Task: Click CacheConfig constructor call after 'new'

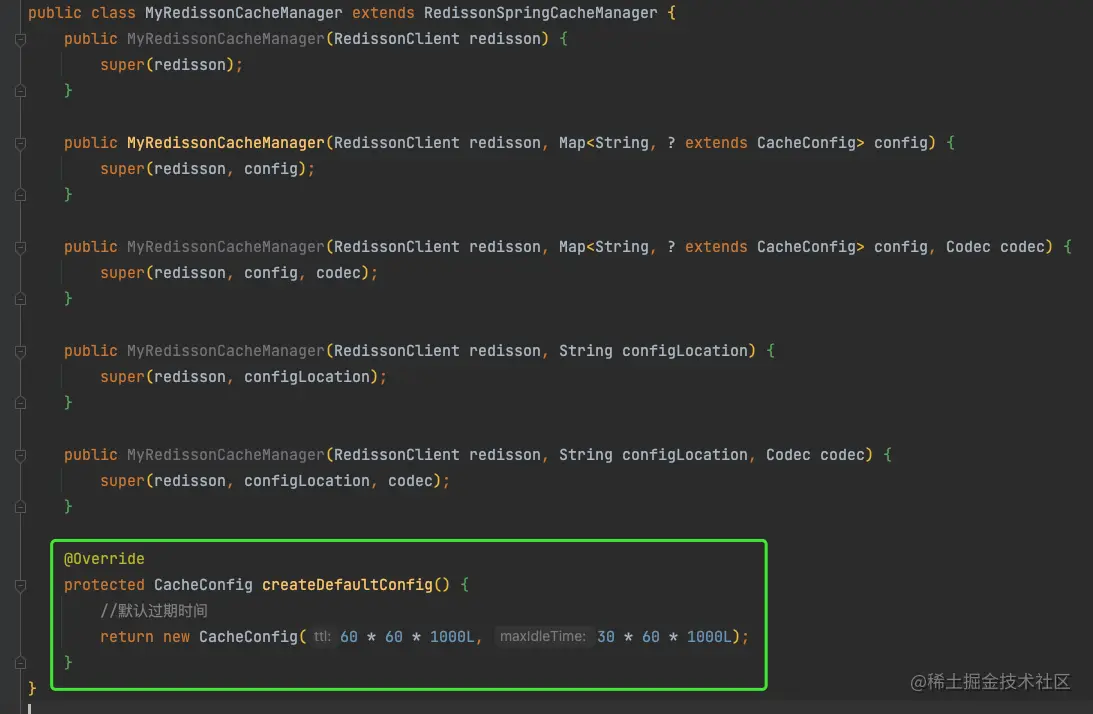Action: (x=248, y=637)
